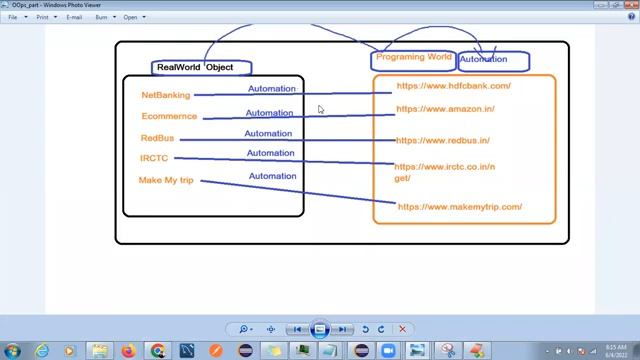
Task: Open Postman from taskbar
Action: click(x=216, y=351)
